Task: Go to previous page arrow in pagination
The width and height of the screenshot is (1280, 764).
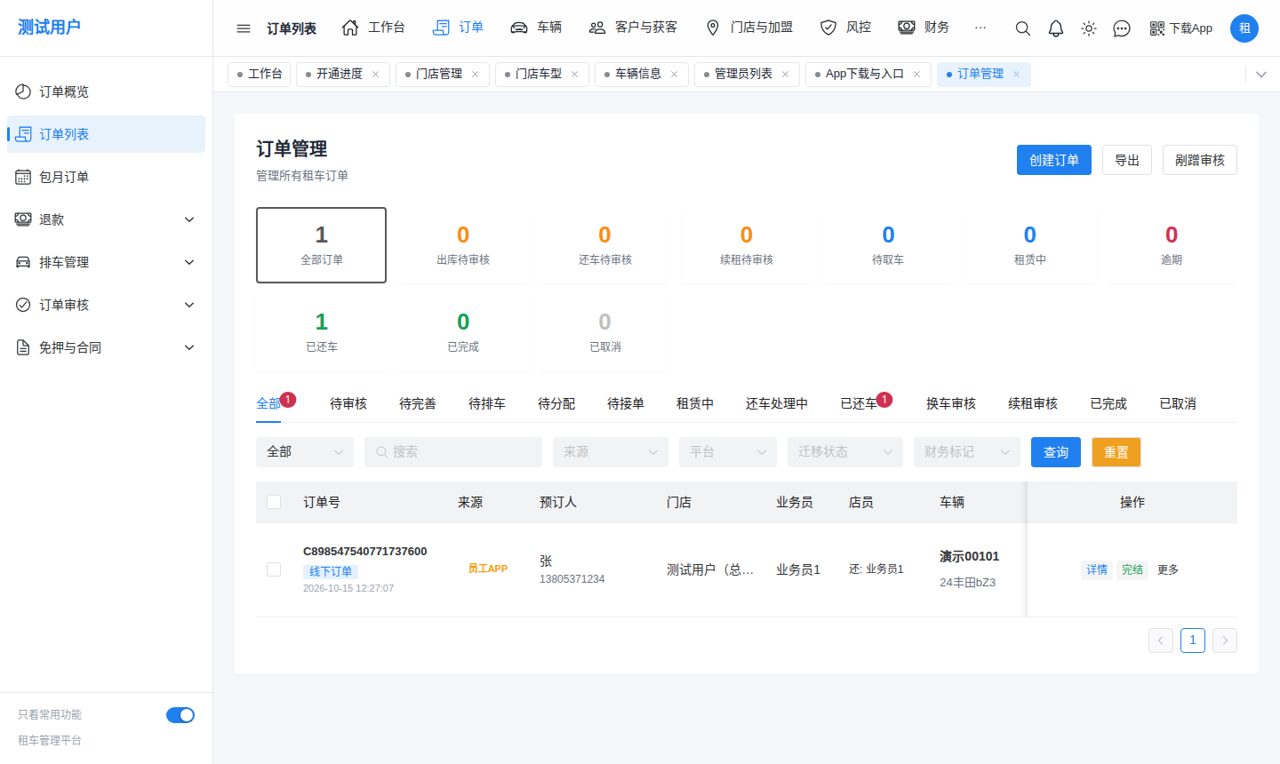Action: pos(1161,641)
